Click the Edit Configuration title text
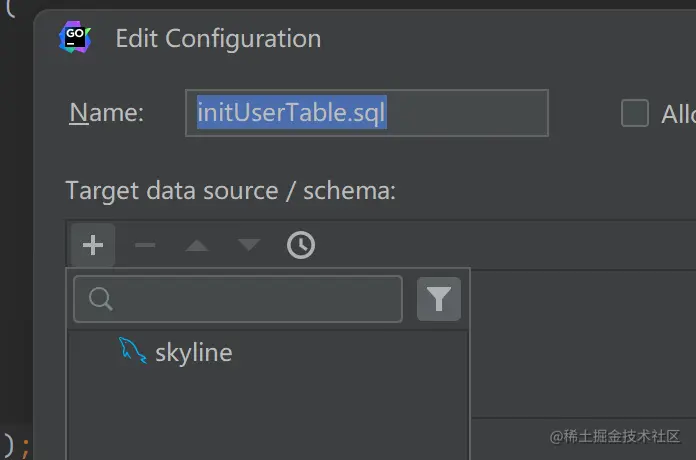The width and height of the screenshot is (696, 460). [218, 39]
